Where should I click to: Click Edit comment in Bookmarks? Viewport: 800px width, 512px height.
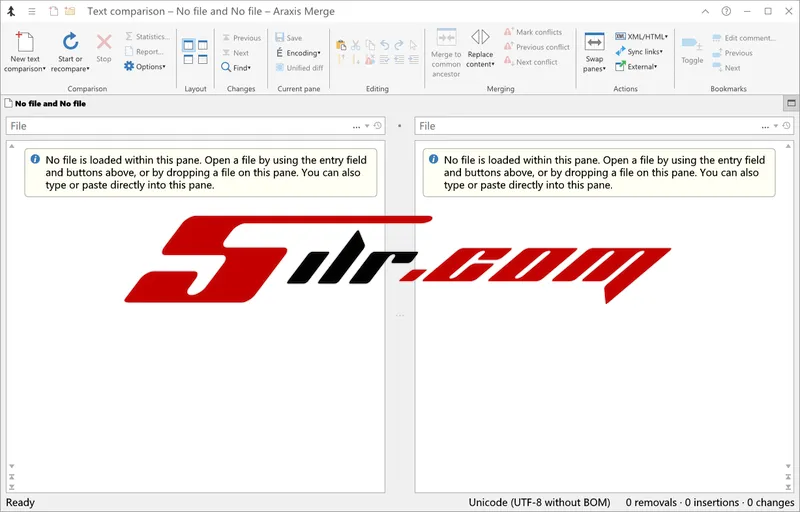click(x=744, y=38)
